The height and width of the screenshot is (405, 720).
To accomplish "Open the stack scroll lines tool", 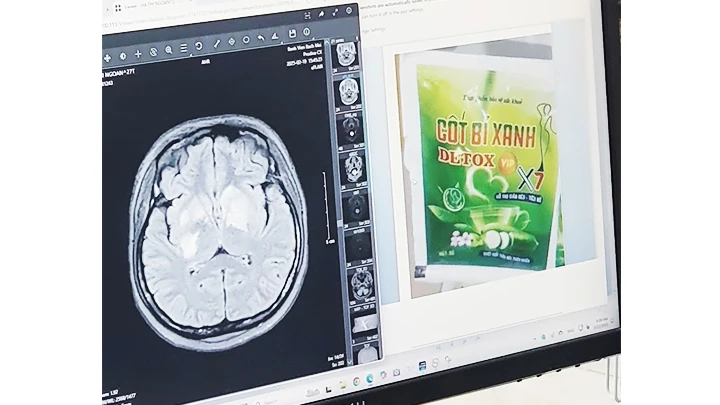I will [x=183, y=47].
